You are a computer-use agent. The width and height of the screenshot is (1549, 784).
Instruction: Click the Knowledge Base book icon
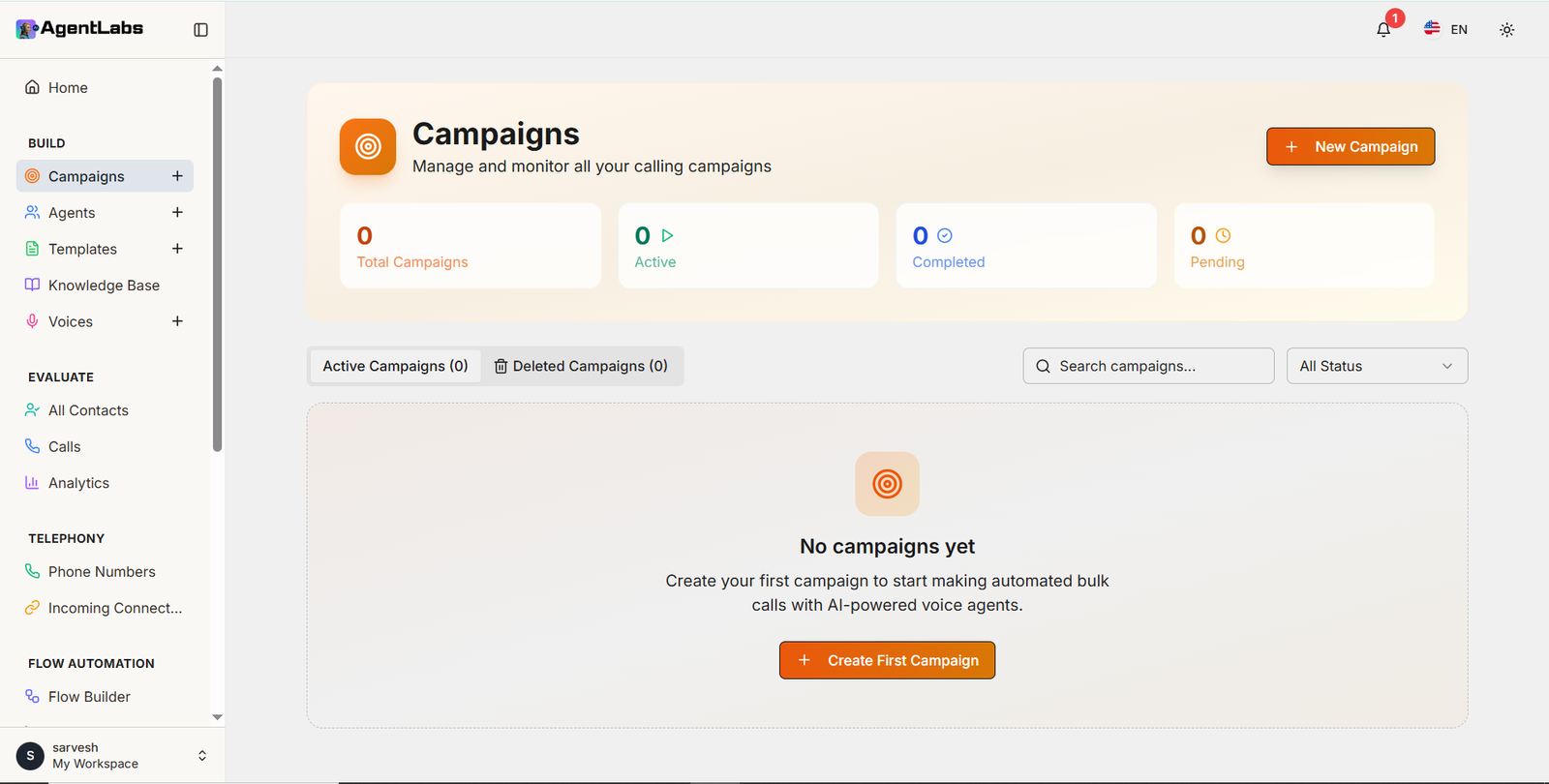(32, 285)
